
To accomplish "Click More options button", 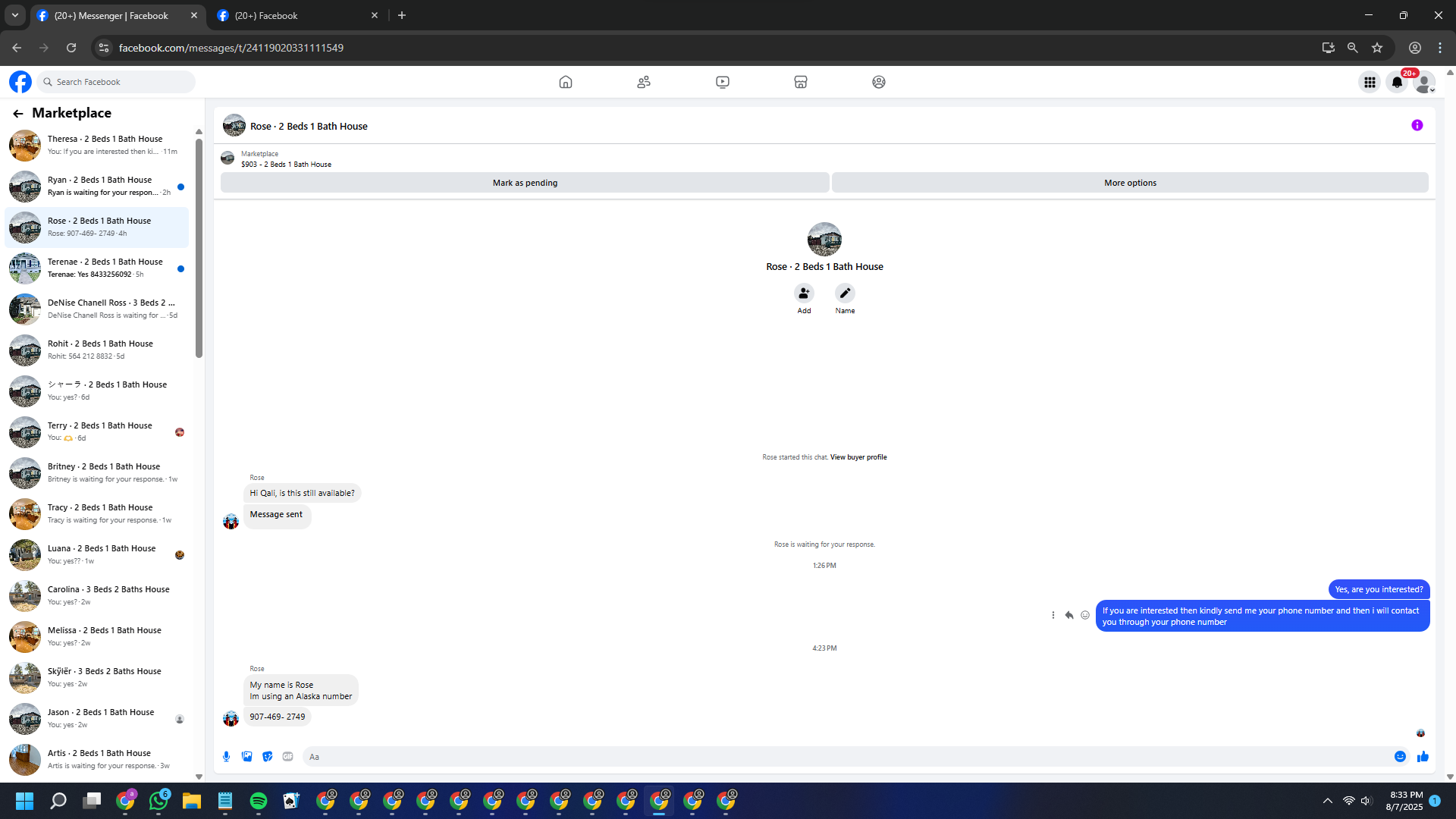I will pos(1130,183).
